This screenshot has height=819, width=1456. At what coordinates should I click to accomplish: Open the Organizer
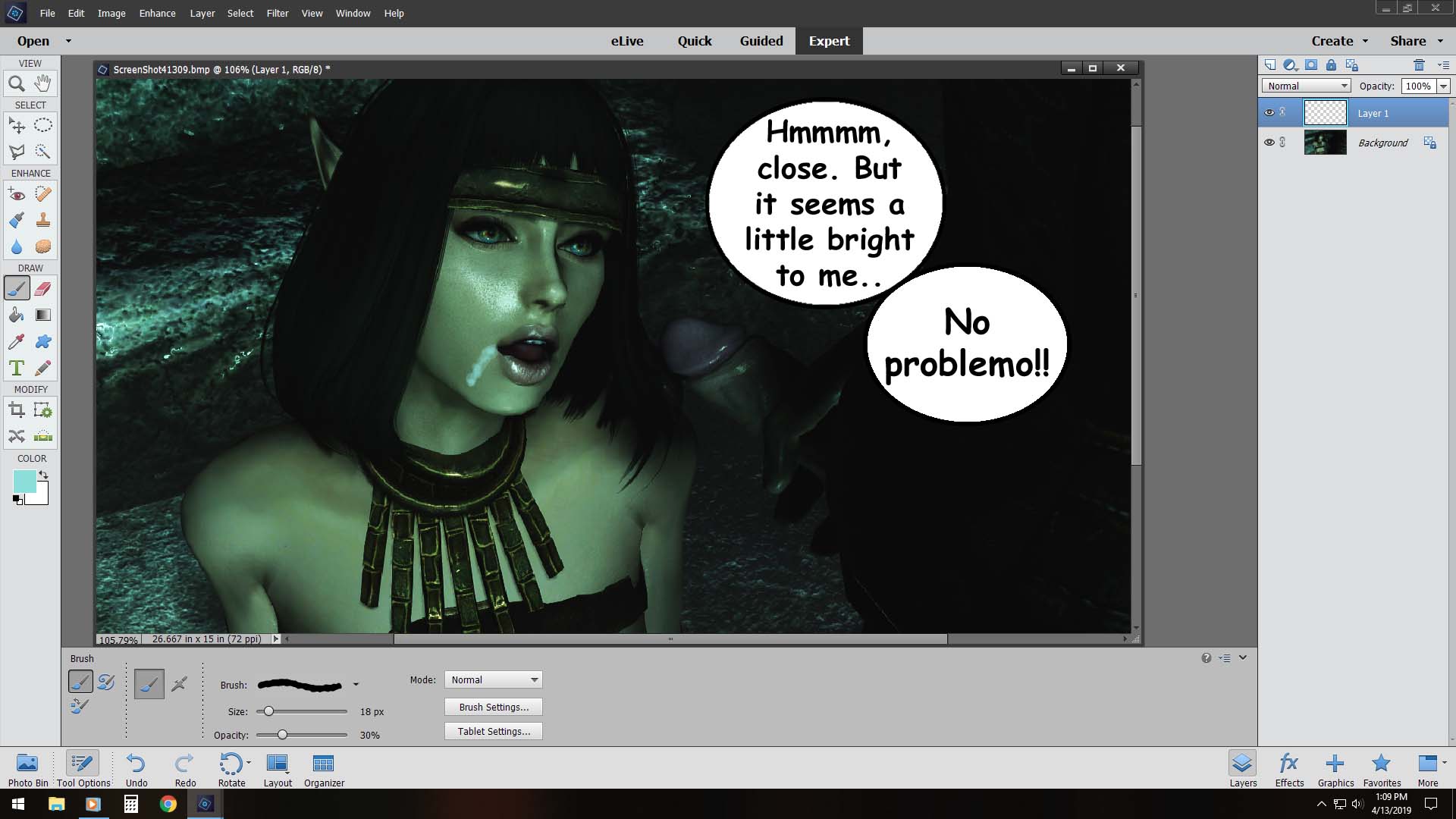click(324, 769)
